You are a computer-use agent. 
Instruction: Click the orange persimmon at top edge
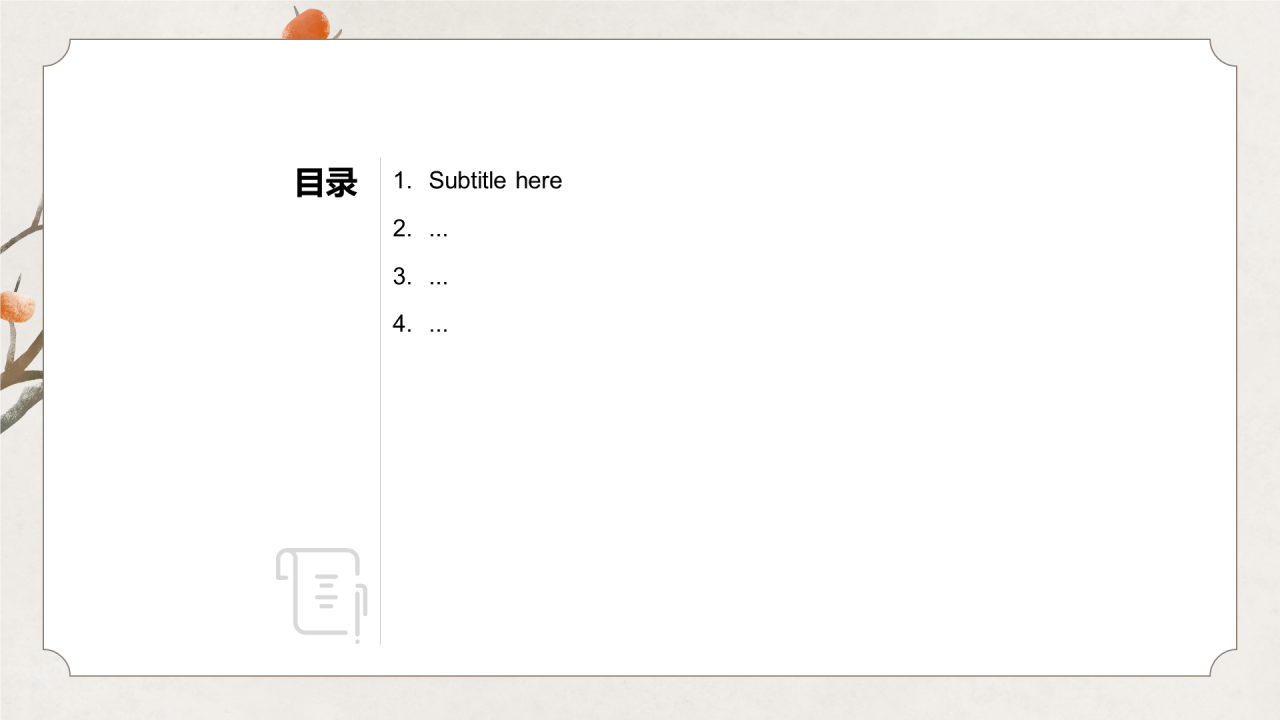(306, 24)
